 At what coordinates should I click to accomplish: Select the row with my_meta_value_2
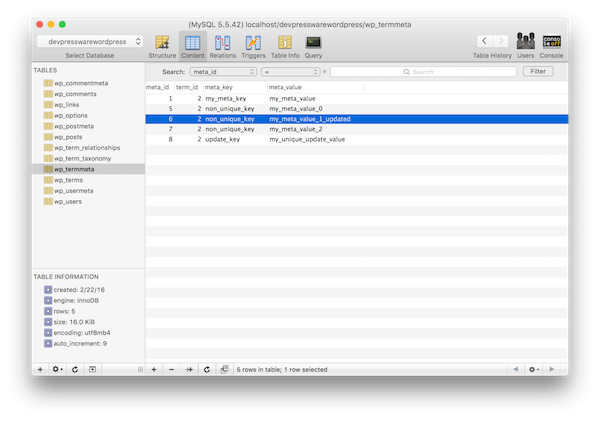[357, 129]
